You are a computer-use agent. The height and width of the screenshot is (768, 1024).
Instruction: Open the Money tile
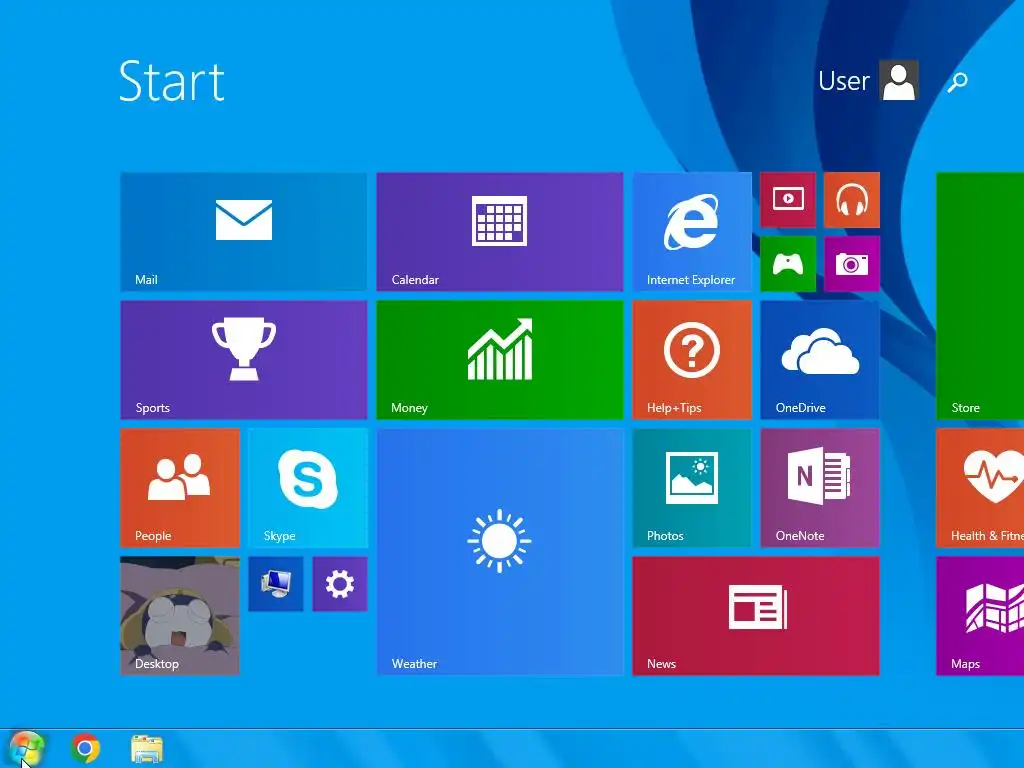click(500, 360)
